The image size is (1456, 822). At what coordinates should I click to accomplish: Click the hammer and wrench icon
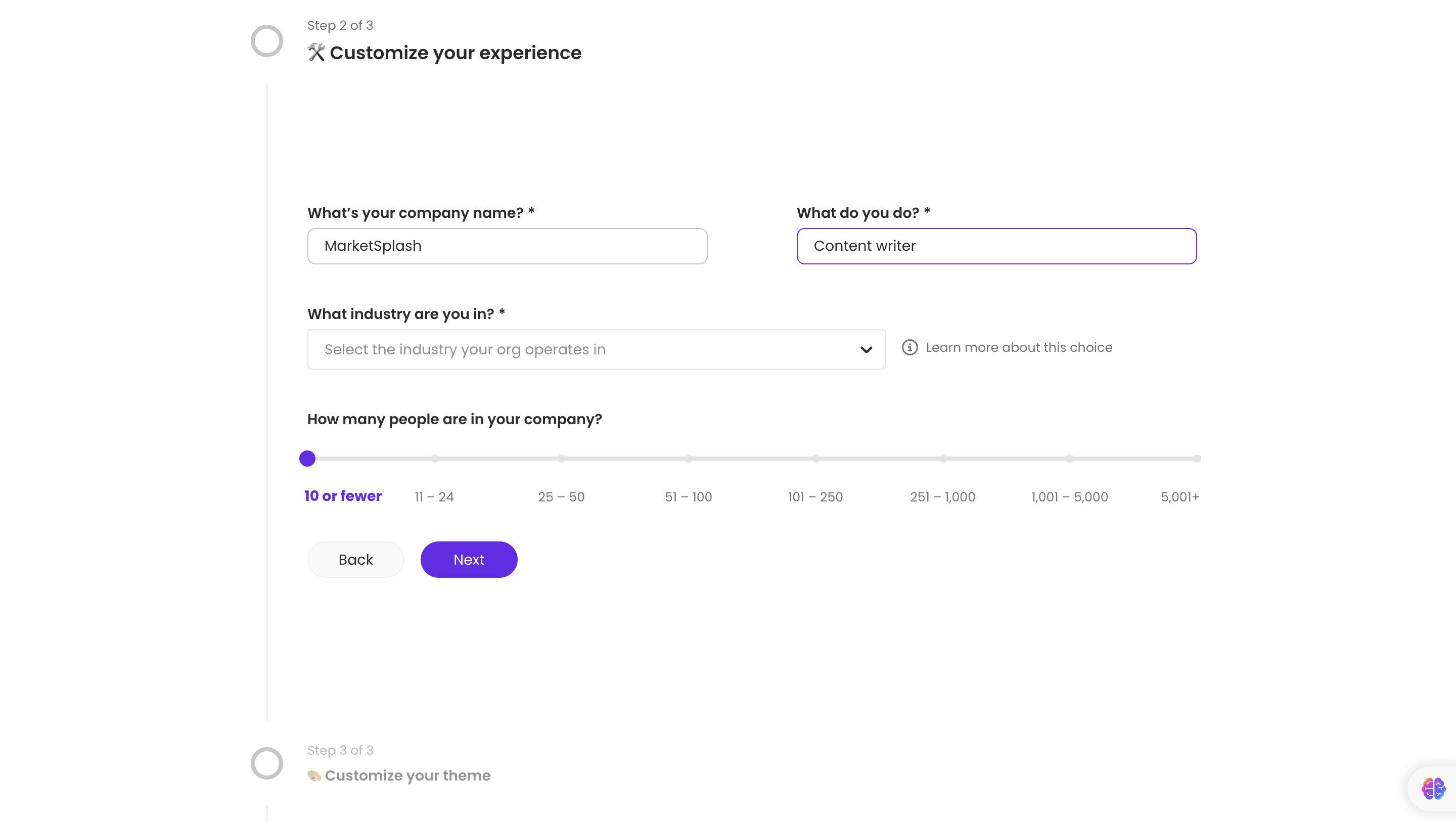(316, 53)
